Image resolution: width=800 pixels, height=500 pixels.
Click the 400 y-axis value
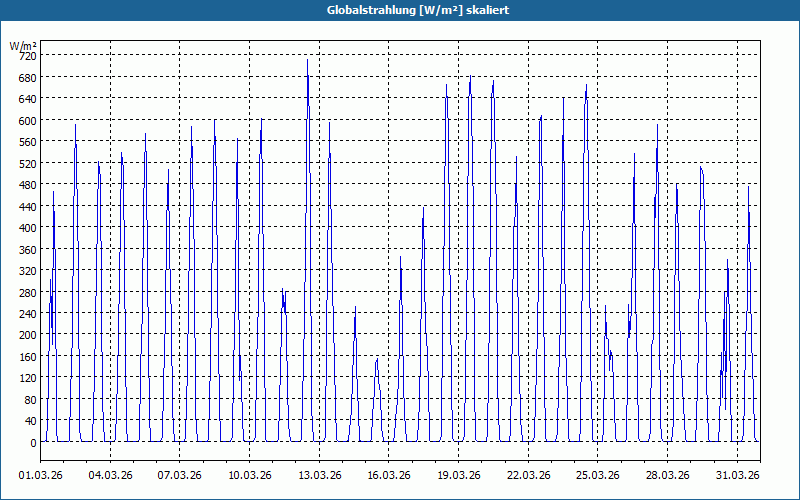coord(27,228)
